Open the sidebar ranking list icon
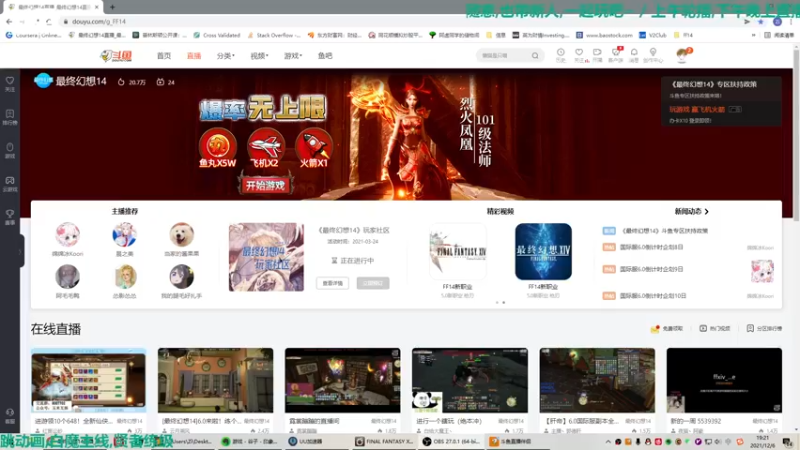The width and height of the screenshot is (800, 450). [10, 117]
